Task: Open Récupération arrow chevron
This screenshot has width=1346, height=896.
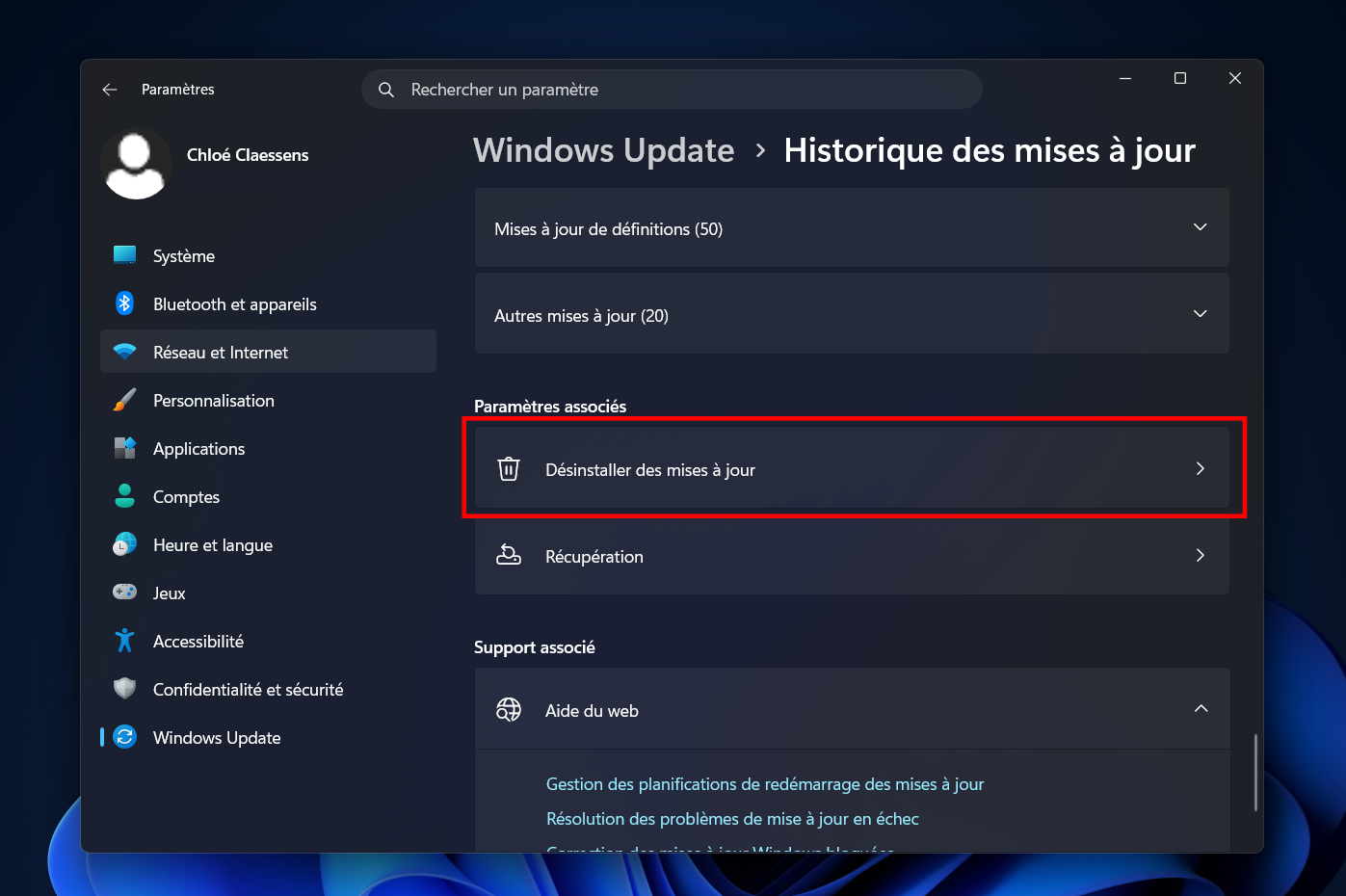Action: (x=1201, y=555)
